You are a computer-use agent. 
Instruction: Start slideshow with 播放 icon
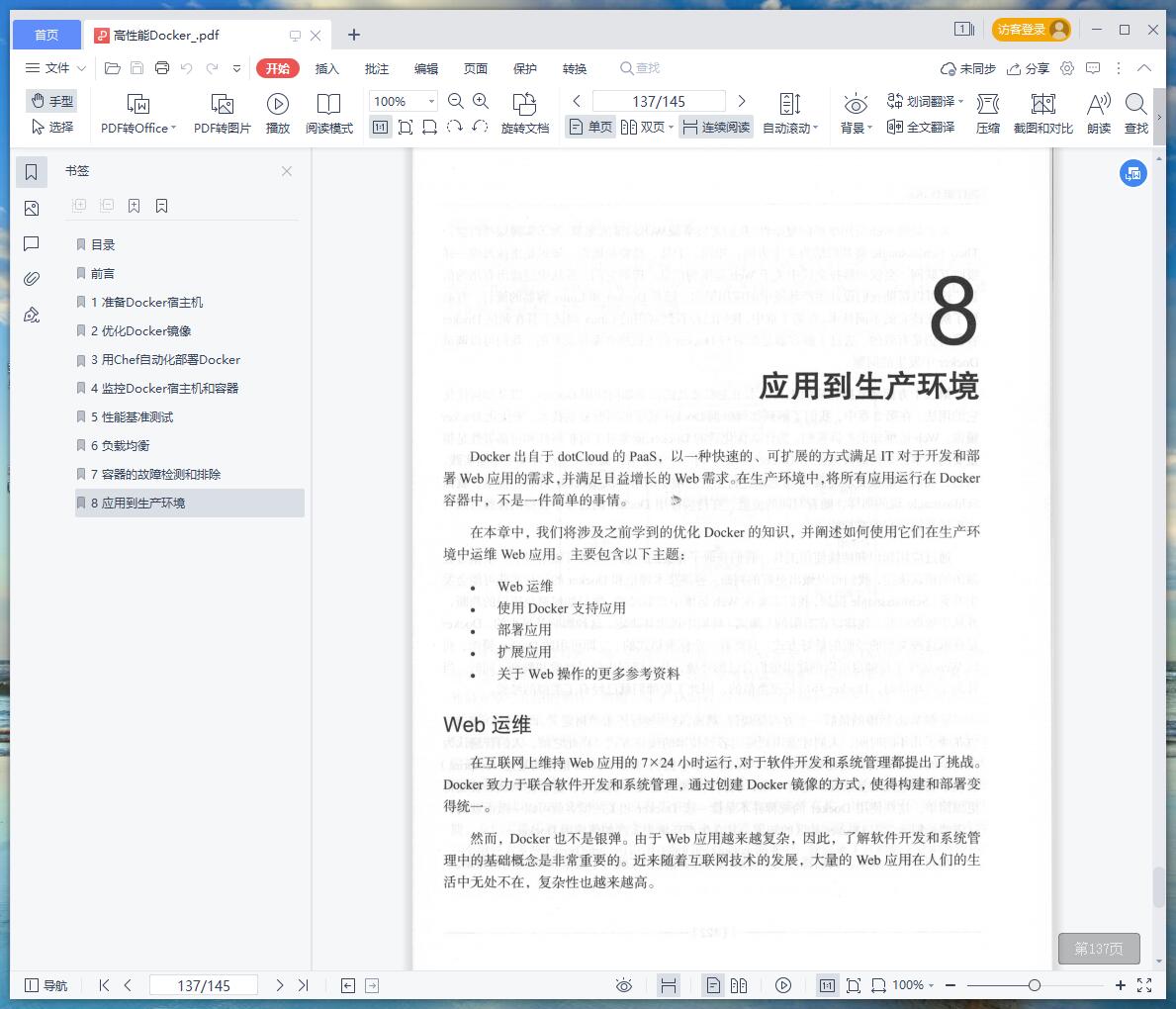pyautogui.click(x=278, y=114)
